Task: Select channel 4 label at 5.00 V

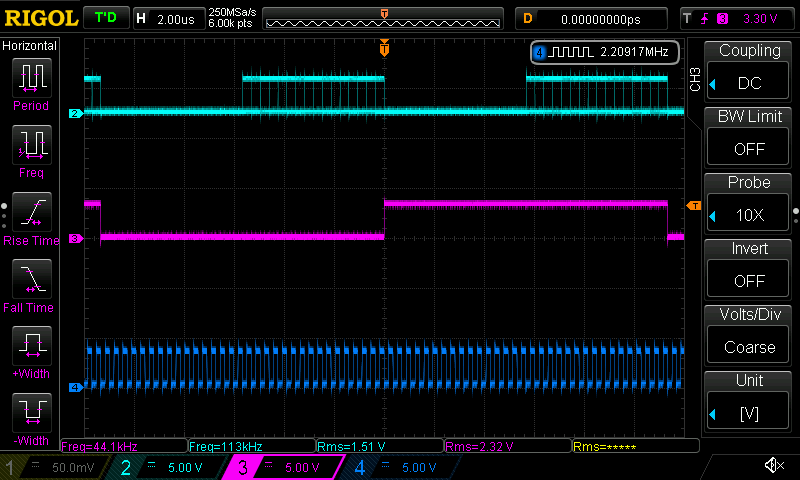Action: 401,467
